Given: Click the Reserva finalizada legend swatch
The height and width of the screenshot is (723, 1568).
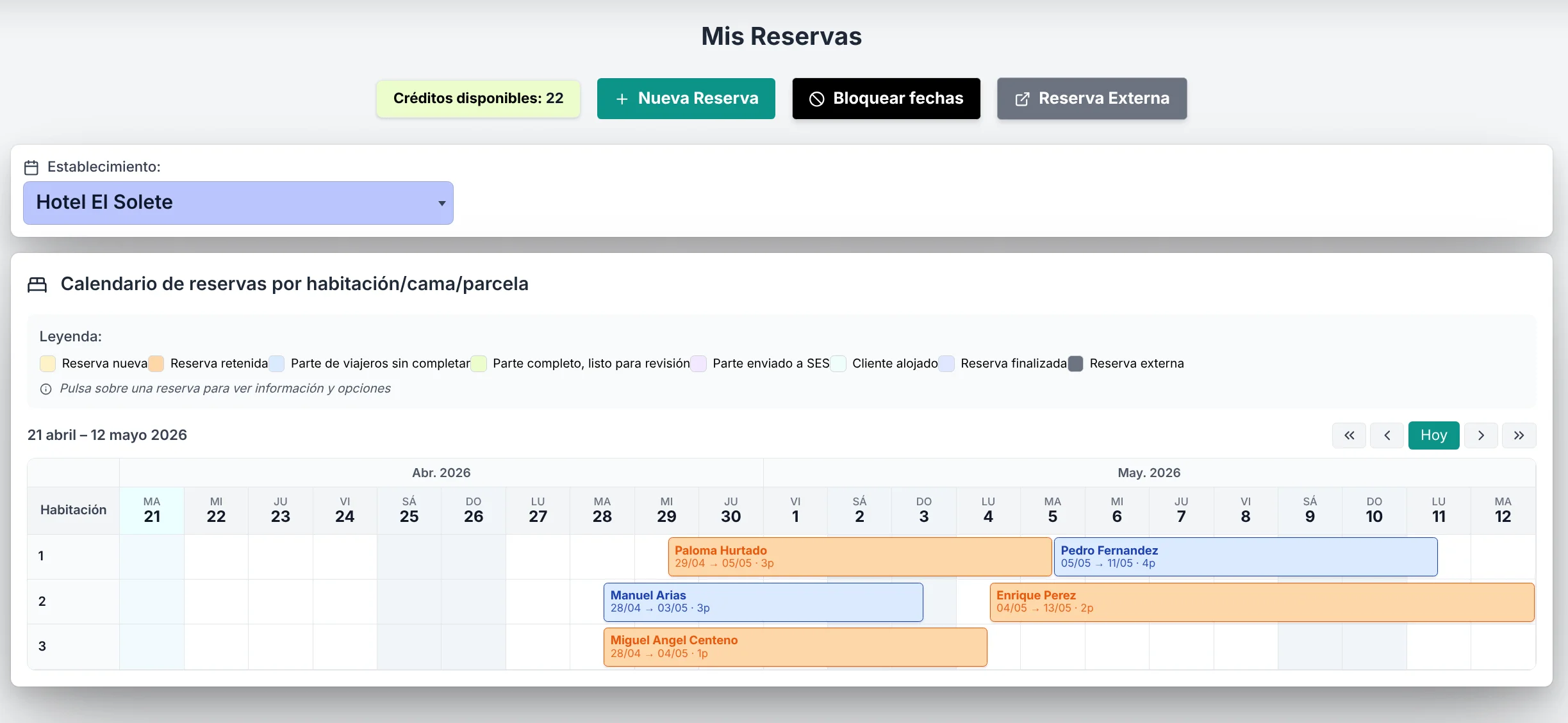Looking at the screenshot, I should (x=946, y=364).
